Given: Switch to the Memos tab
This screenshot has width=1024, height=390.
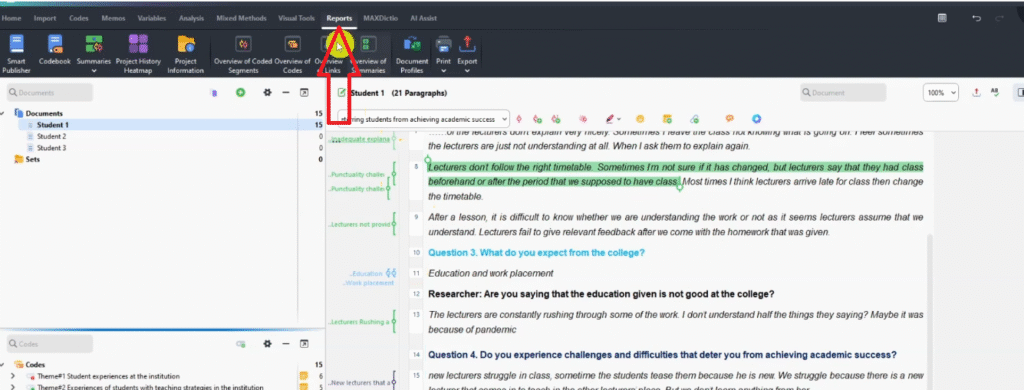Looking at the screenshot, I should 114,18.
